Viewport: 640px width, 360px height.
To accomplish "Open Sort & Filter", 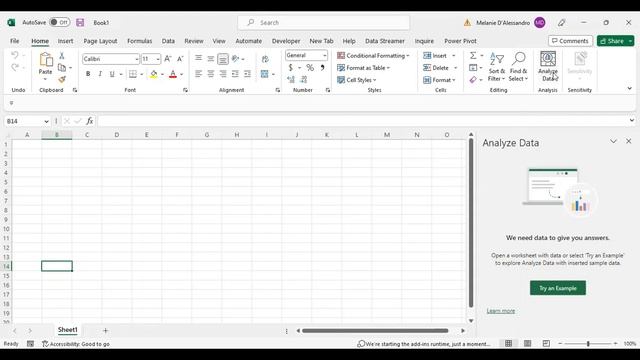I will [x=497, y=67].
